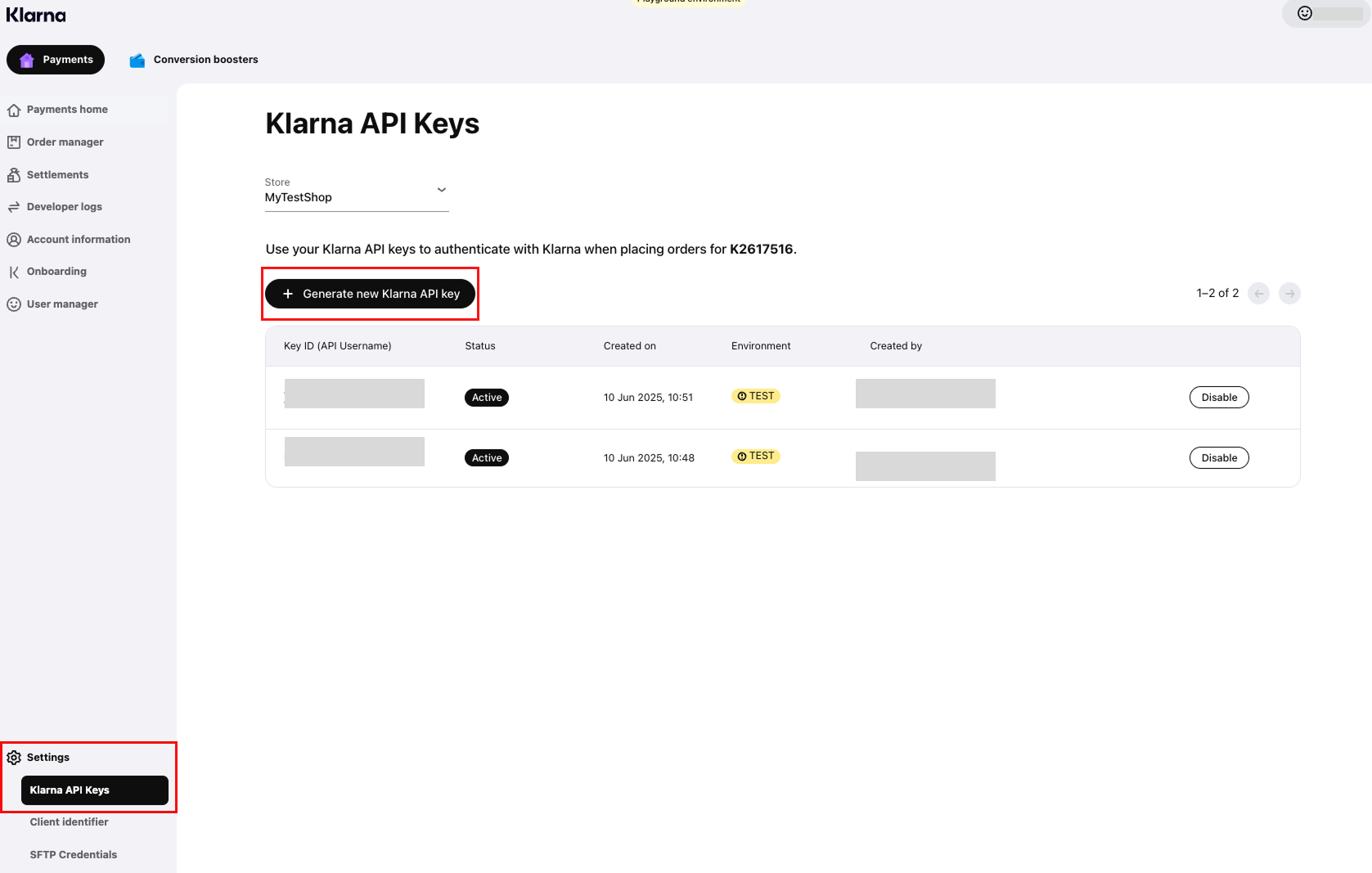Screen dimensions: 1372x873
Task: Open Payments home menu item
Action: coord(86,110)
